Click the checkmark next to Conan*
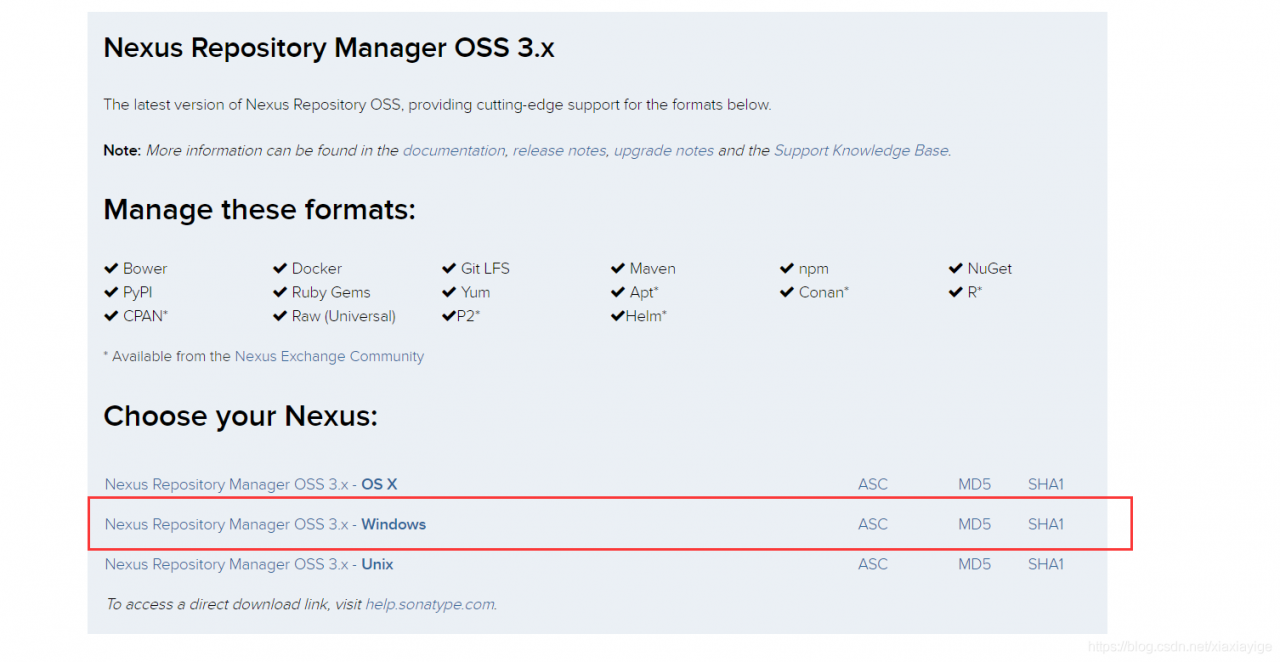The height and width of the screenshot is (662, 1280). (787, 292)
